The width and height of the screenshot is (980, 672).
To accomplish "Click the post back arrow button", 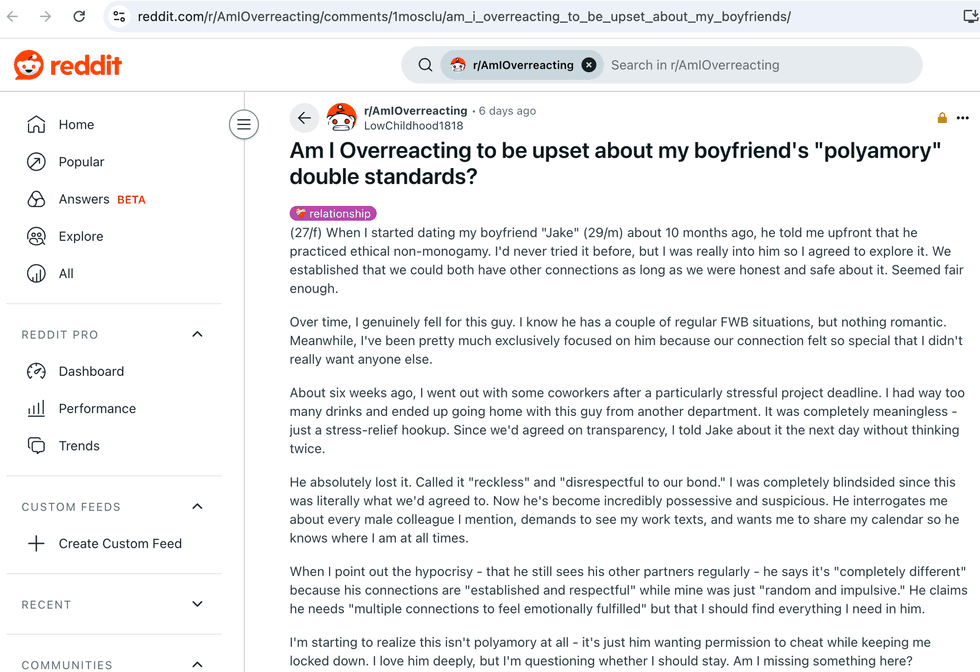I will [304, 118].
